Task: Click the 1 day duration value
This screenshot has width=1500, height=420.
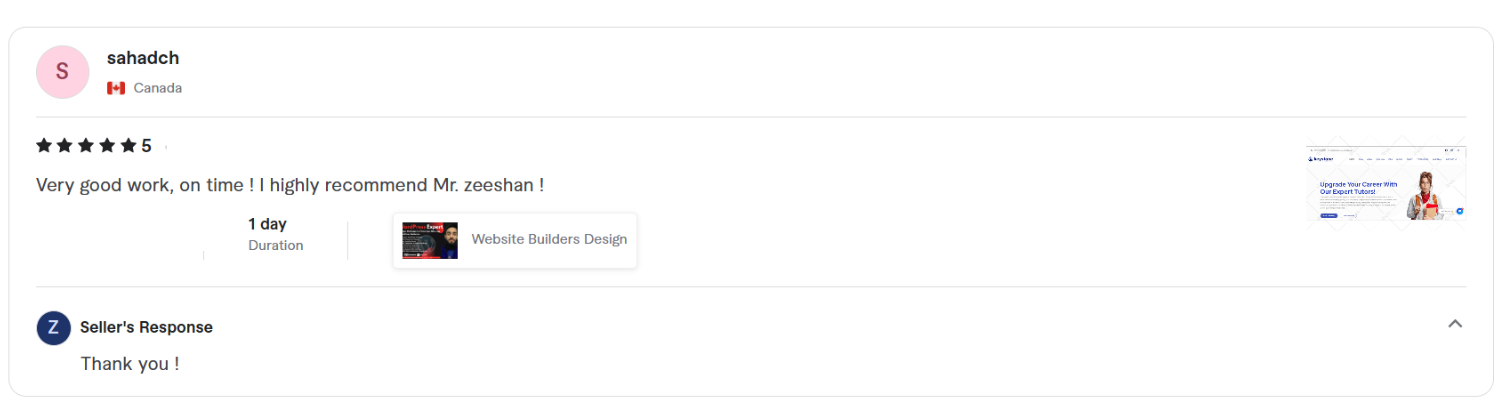Action: point(267,224)
